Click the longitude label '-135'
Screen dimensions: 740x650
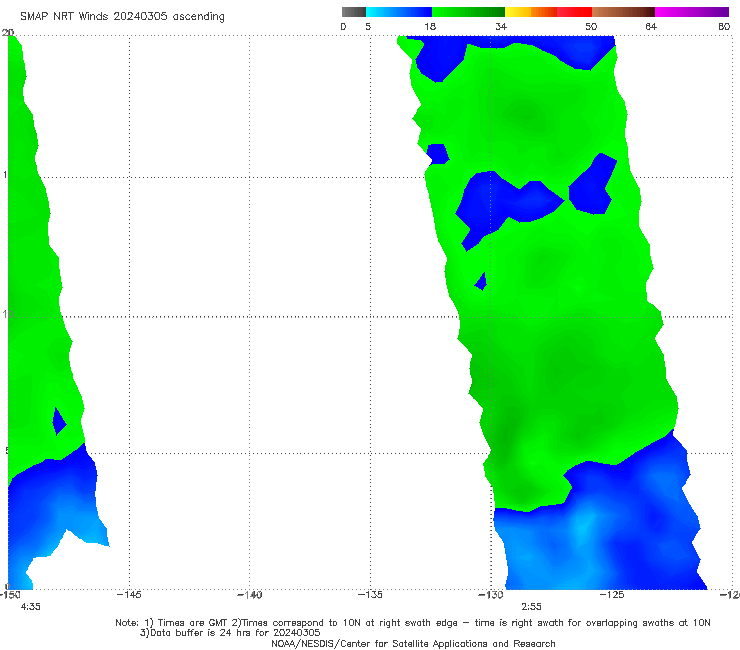tap(370, 595)
